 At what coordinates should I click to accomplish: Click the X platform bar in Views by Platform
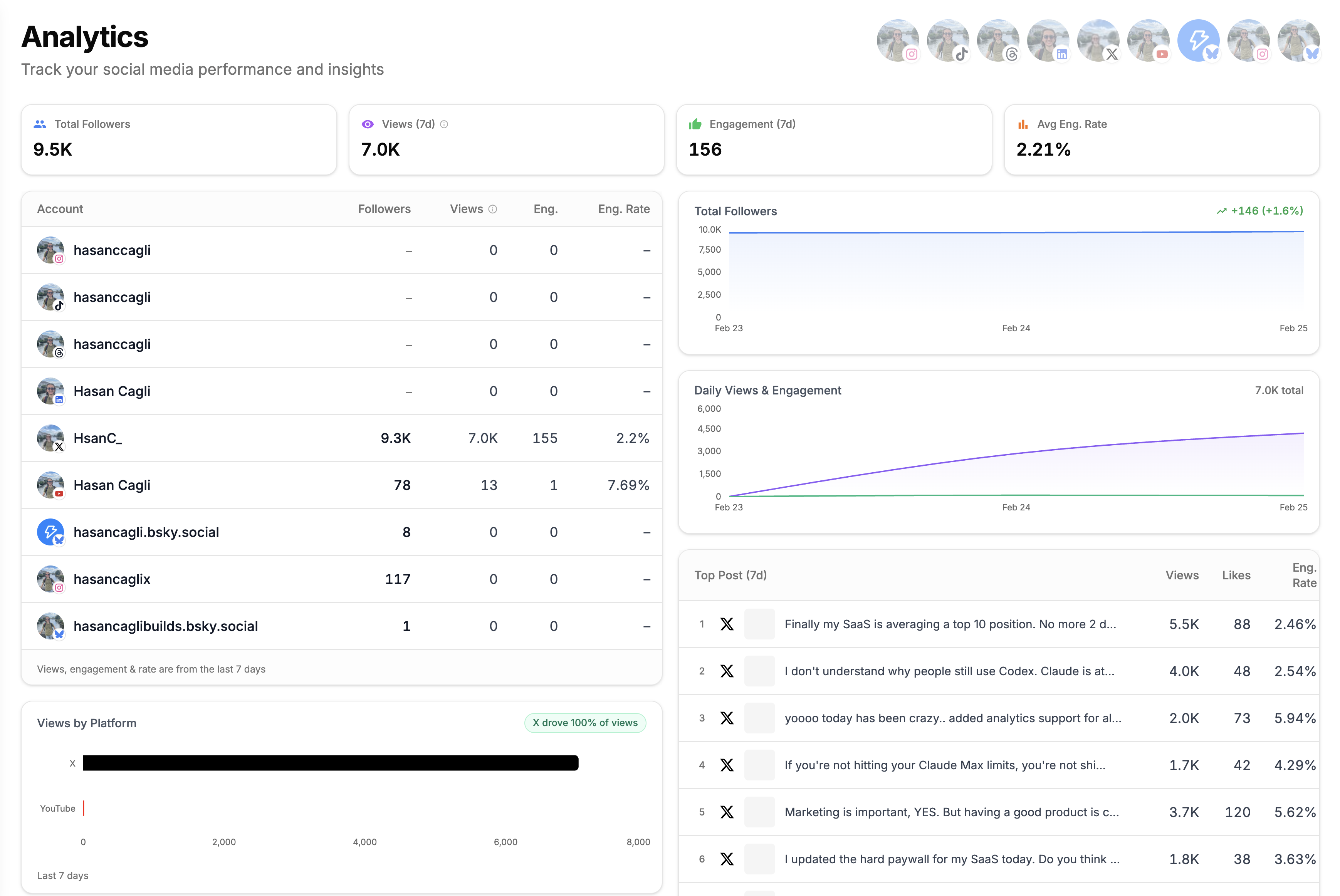(x=330, y=762)
